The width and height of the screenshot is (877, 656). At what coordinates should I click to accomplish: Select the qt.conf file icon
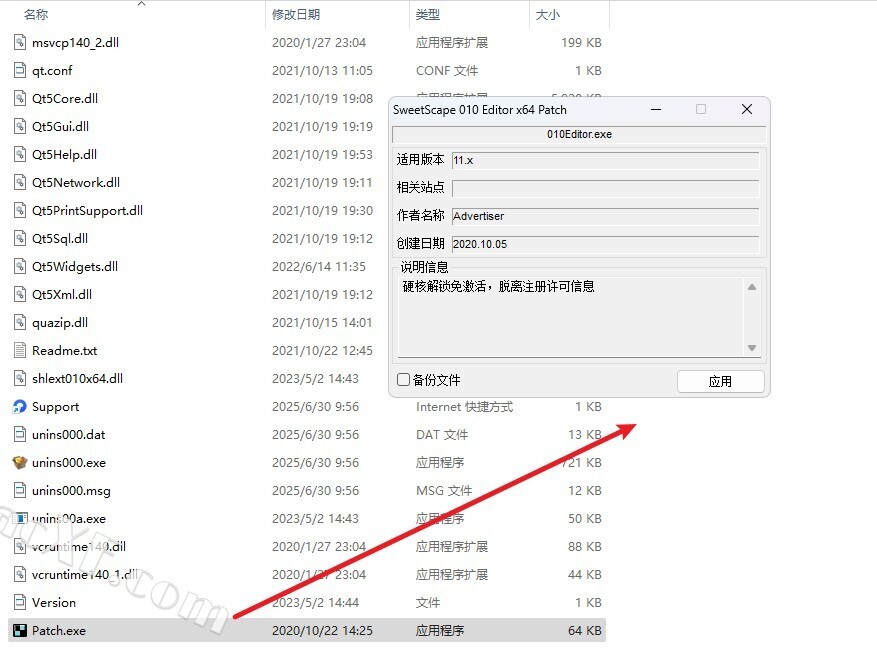coord(20,70)
